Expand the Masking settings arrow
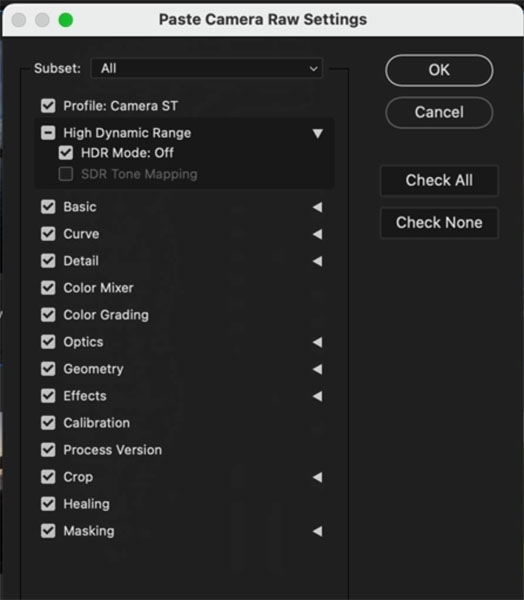 click(x=317, y=531)
